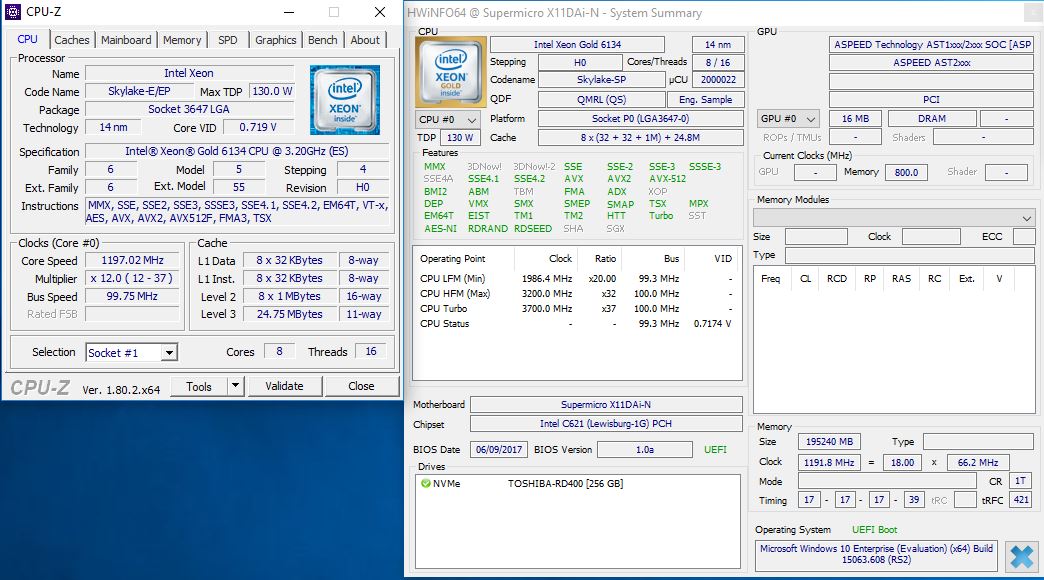Image resolution: width=1044 pixels, height=580 pixels.
Task: Open the About tab in CPU-Z
Action: click(365, 40)
